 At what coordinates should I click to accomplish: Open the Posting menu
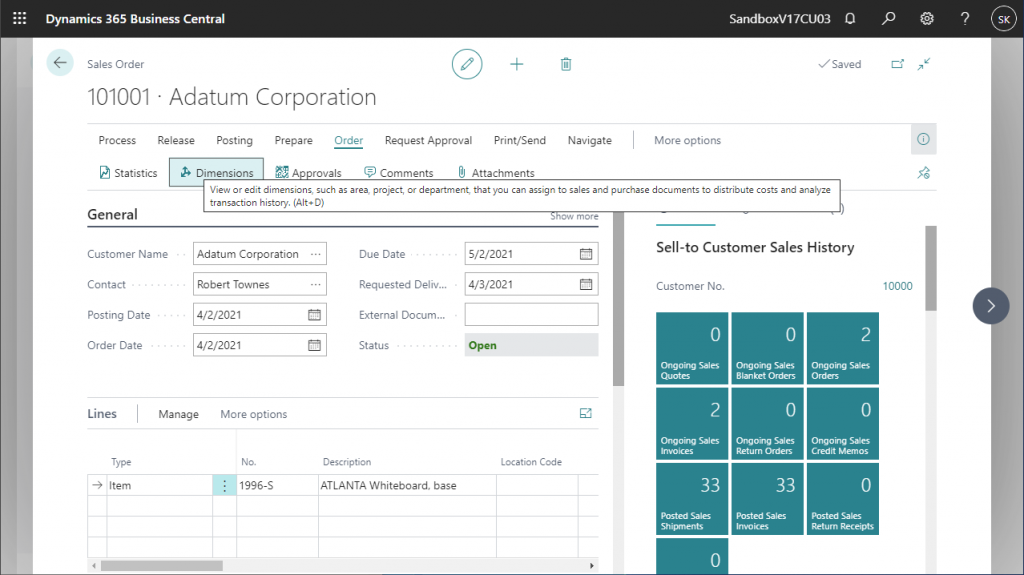tap(234, 140)
